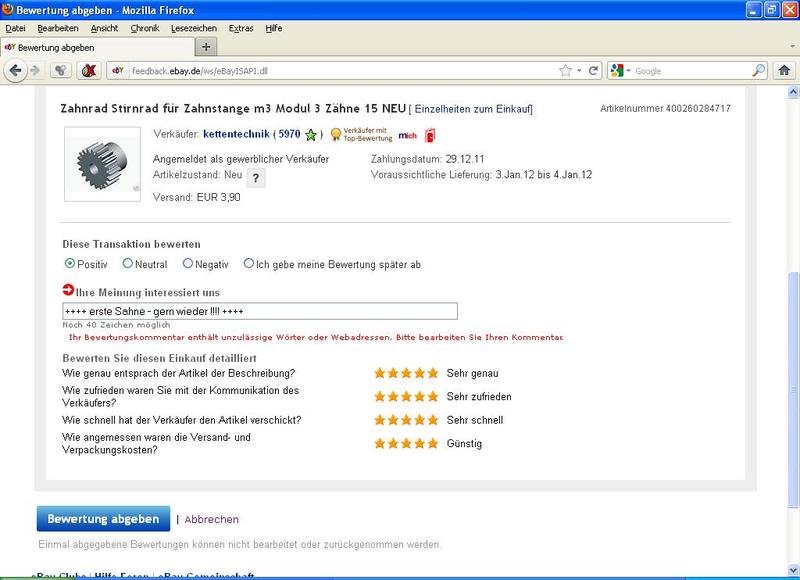Click the red shop icon beside 'mich'
The width and height of the screenshot is (800, 580).
point(430,135)
